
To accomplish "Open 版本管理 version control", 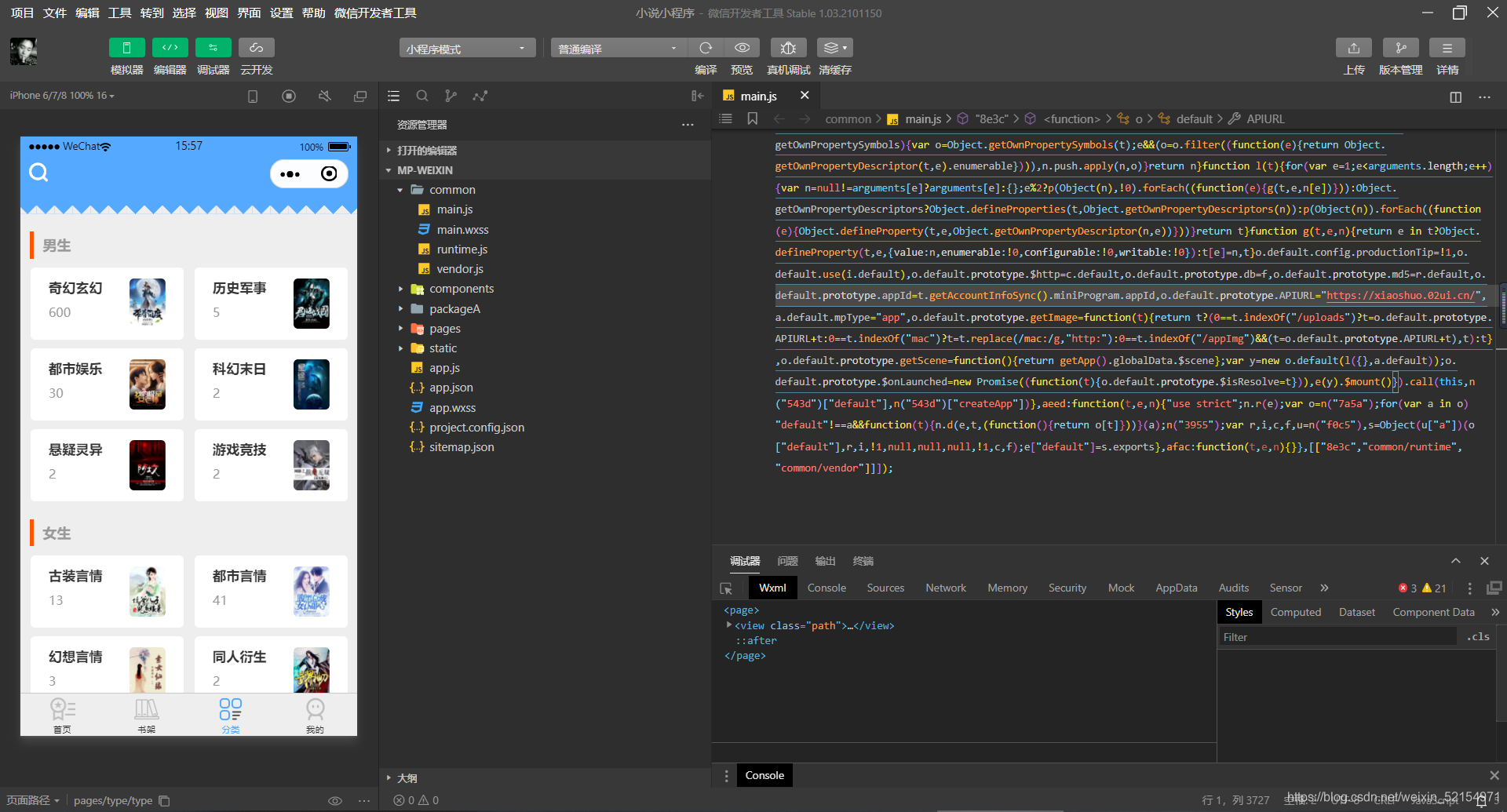I will [1401, 48].
